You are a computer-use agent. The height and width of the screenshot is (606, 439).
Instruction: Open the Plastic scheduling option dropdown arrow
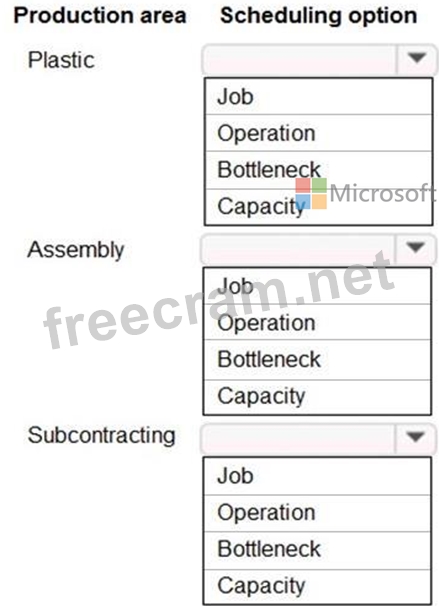417,59
